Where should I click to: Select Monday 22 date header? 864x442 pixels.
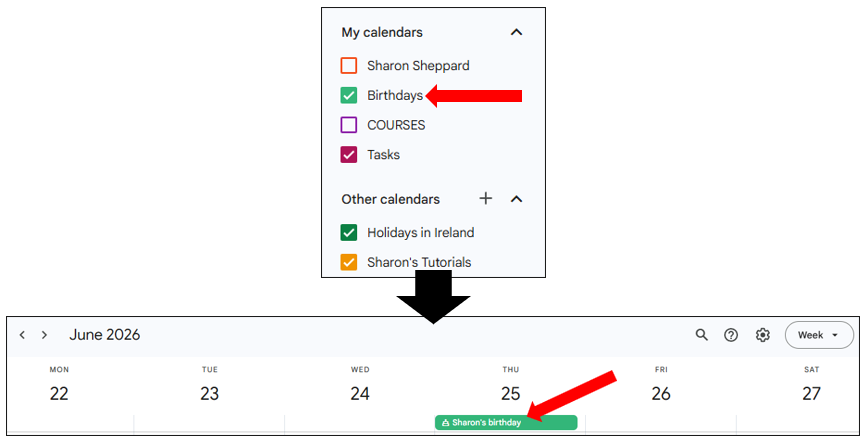coord(59,393)
